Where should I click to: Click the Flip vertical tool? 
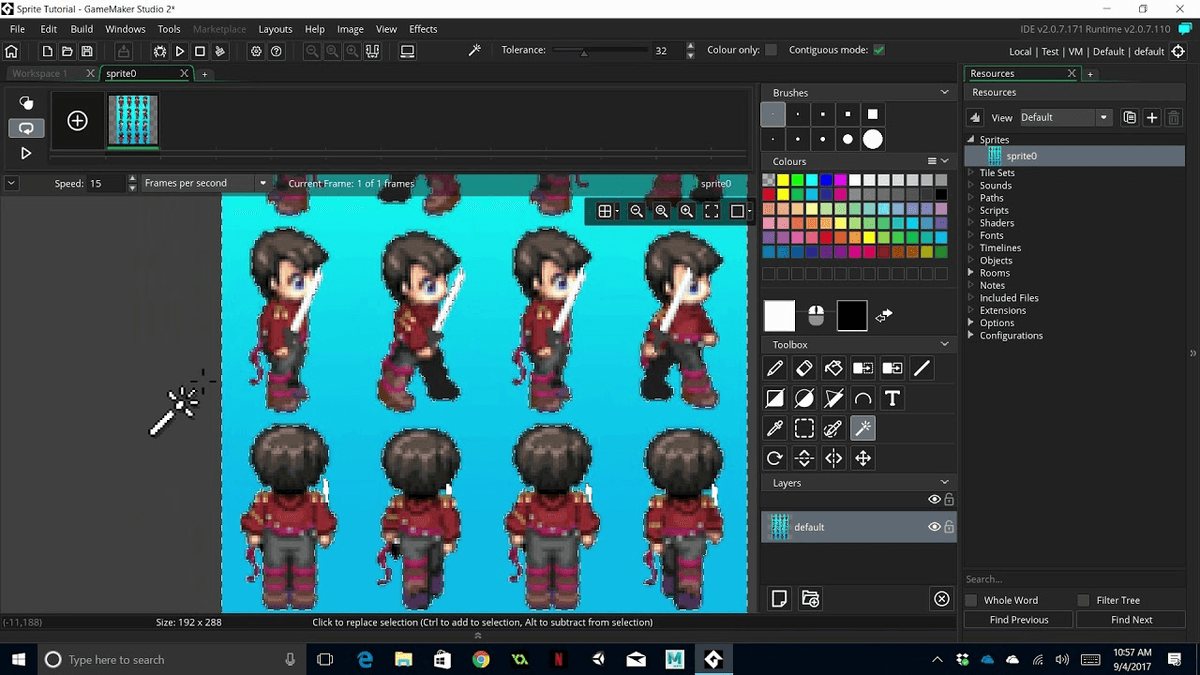coord(804,458)
